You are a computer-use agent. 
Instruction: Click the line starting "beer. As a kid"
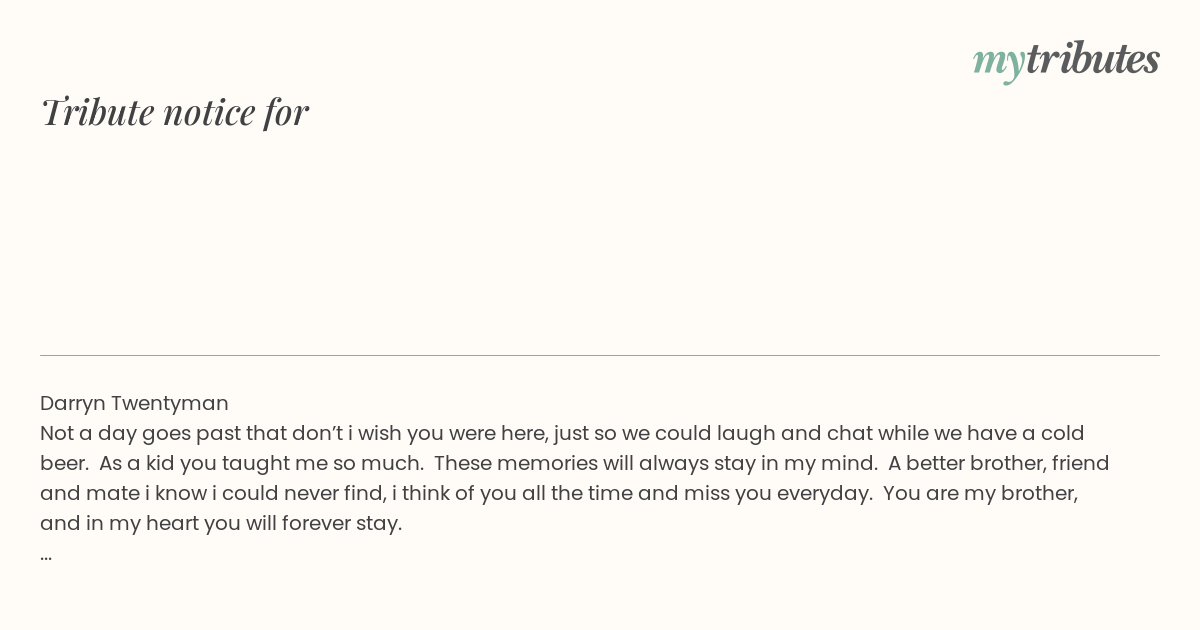575,463
